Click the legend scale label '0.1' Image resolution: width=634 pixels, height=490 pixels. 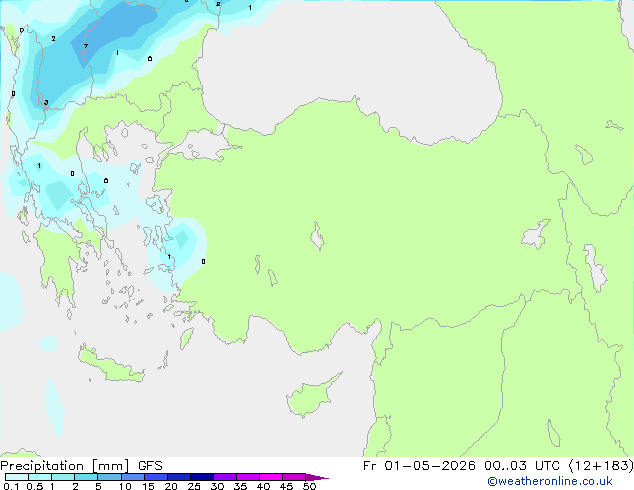pos(11,486)
